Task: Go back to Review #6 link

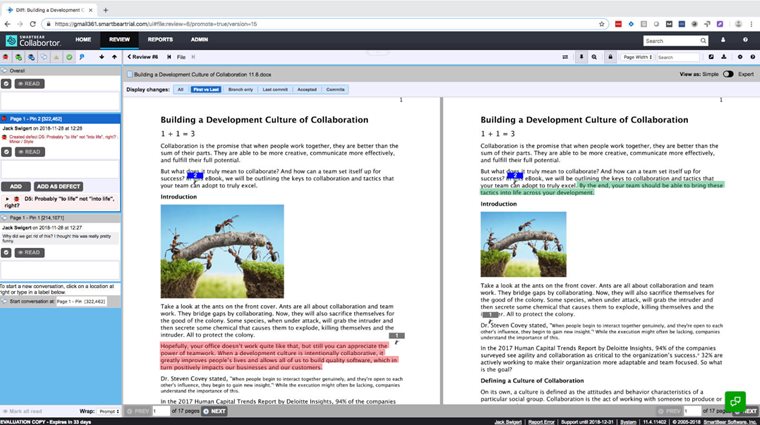Action: click(142, 57)
